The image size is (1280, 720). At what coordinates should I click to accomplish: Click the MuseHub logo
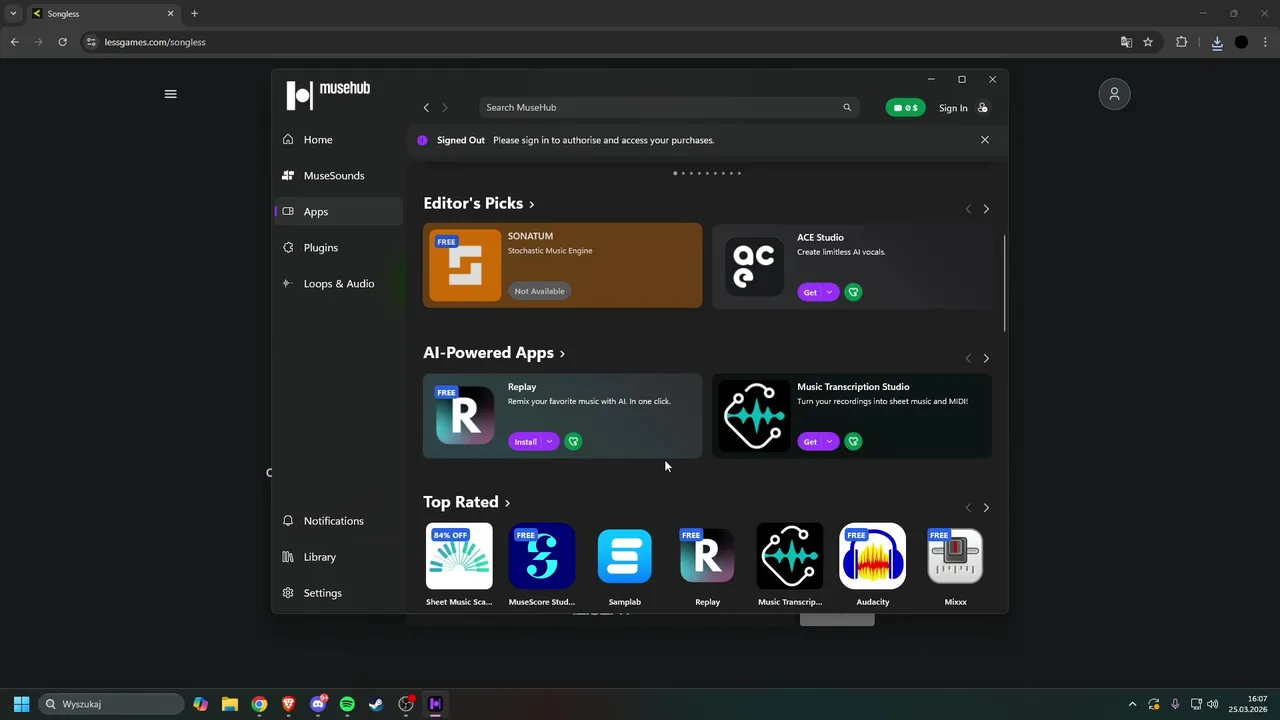click(328, 94)
